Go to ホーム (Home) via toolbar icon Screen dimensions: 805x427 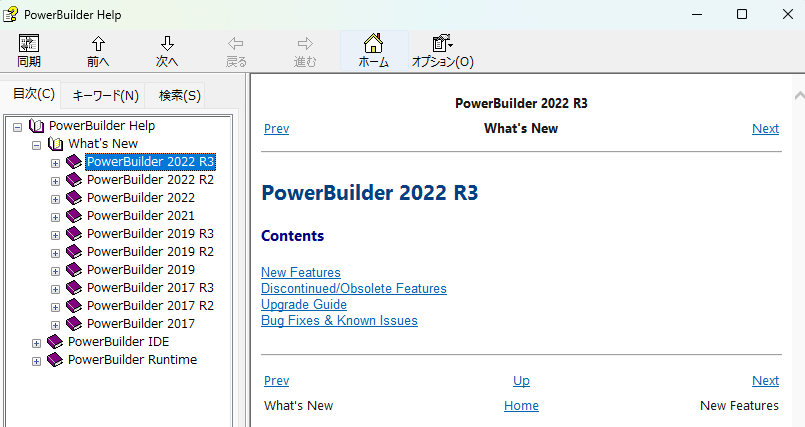(373, 45)
